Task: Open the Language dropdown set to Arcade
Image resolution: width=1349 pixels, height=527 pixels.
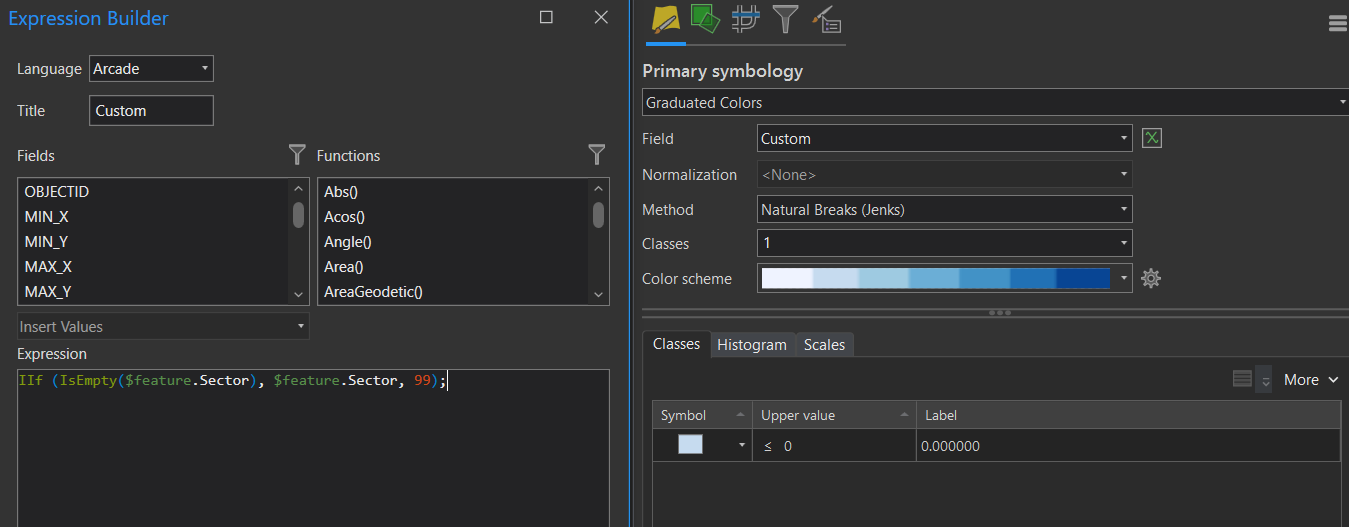Action: coord(152,69)
